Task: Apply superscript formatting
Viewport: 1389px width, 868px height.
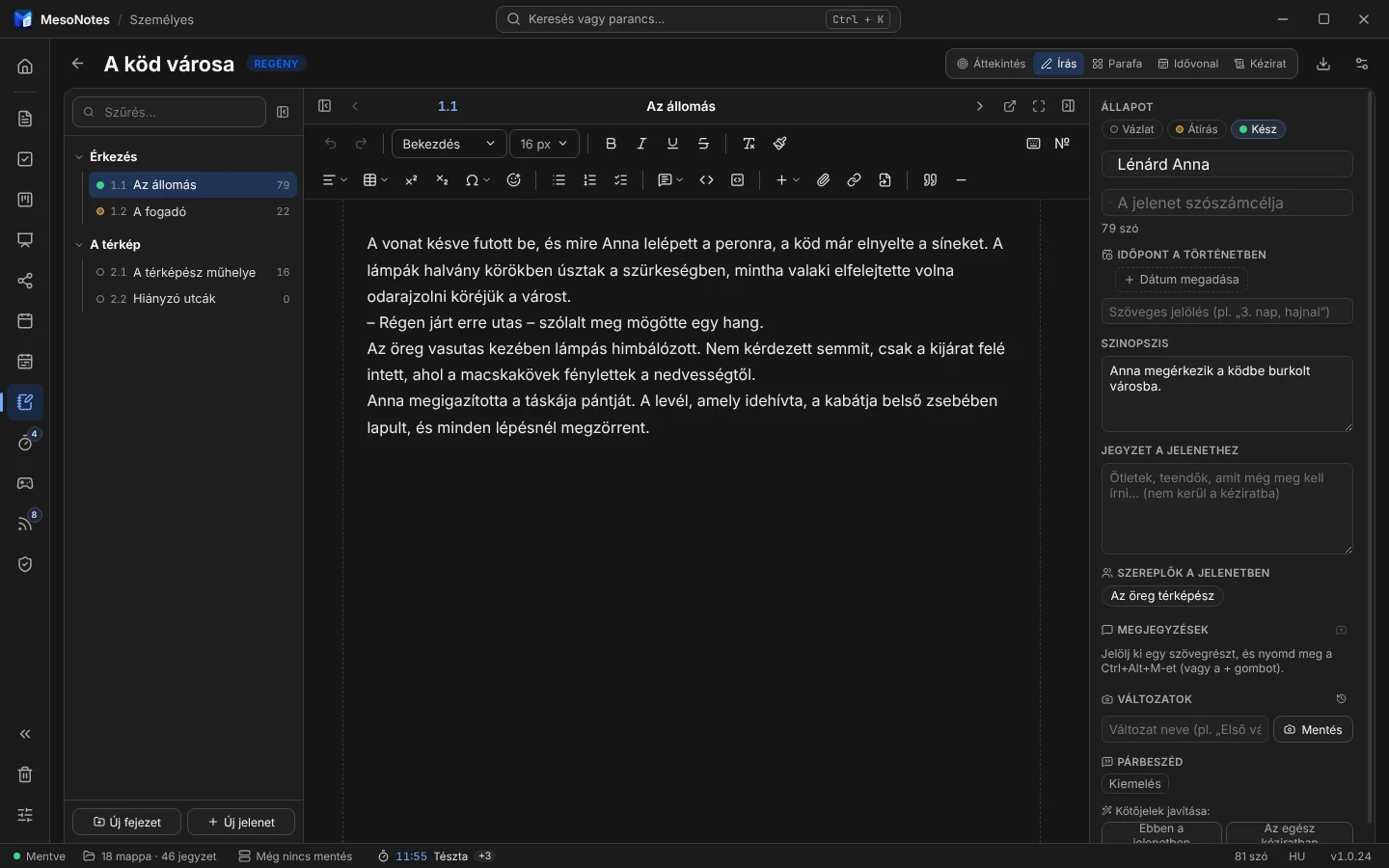Action: click(412, 180)
